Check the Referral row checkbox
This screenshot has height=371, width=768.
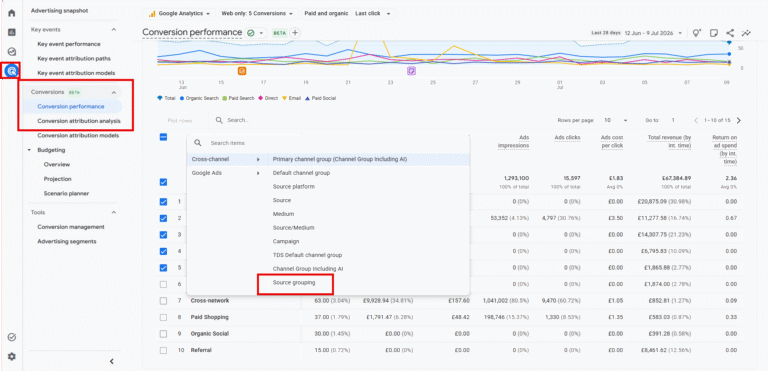coord(164,350)
